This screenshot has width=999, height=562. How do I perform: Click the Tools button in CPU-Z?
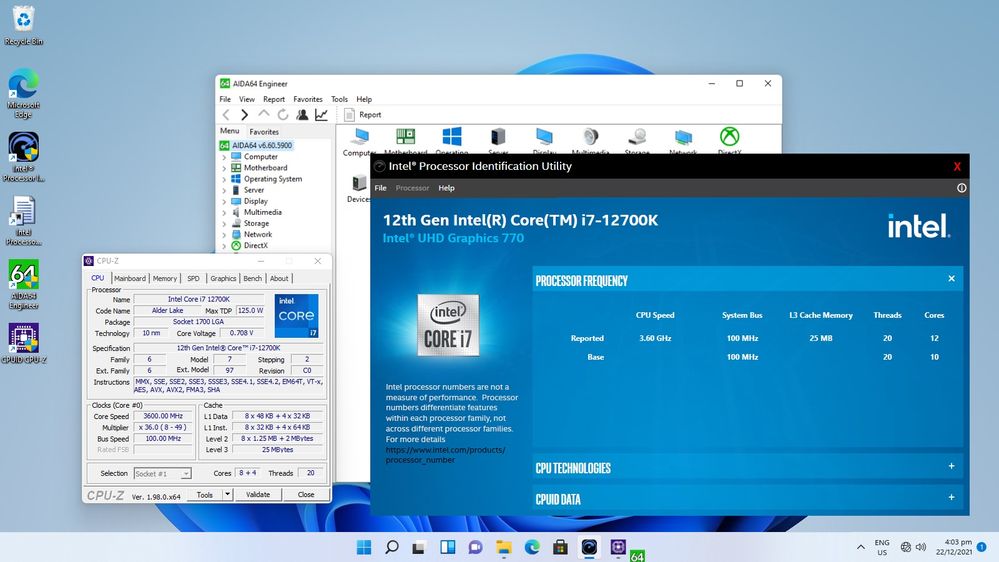[205, 494]
